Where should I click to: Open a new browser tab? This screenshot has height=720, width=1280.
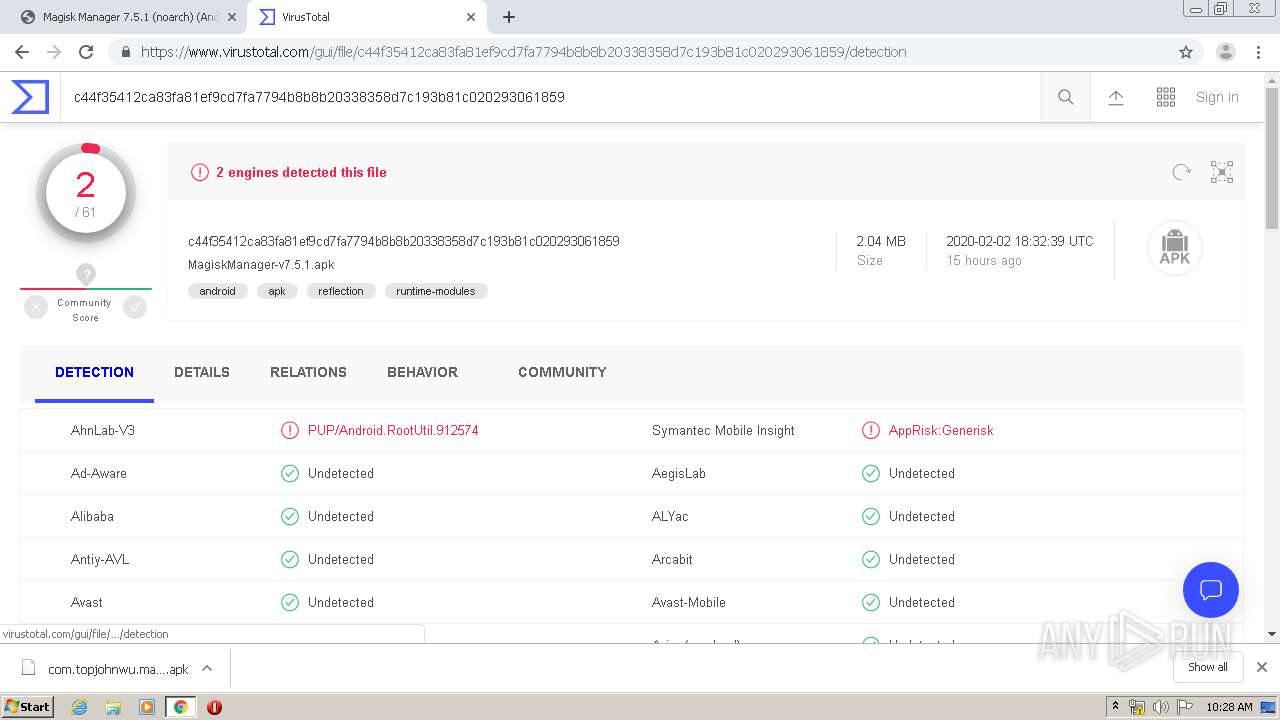[x=509, y=17]
